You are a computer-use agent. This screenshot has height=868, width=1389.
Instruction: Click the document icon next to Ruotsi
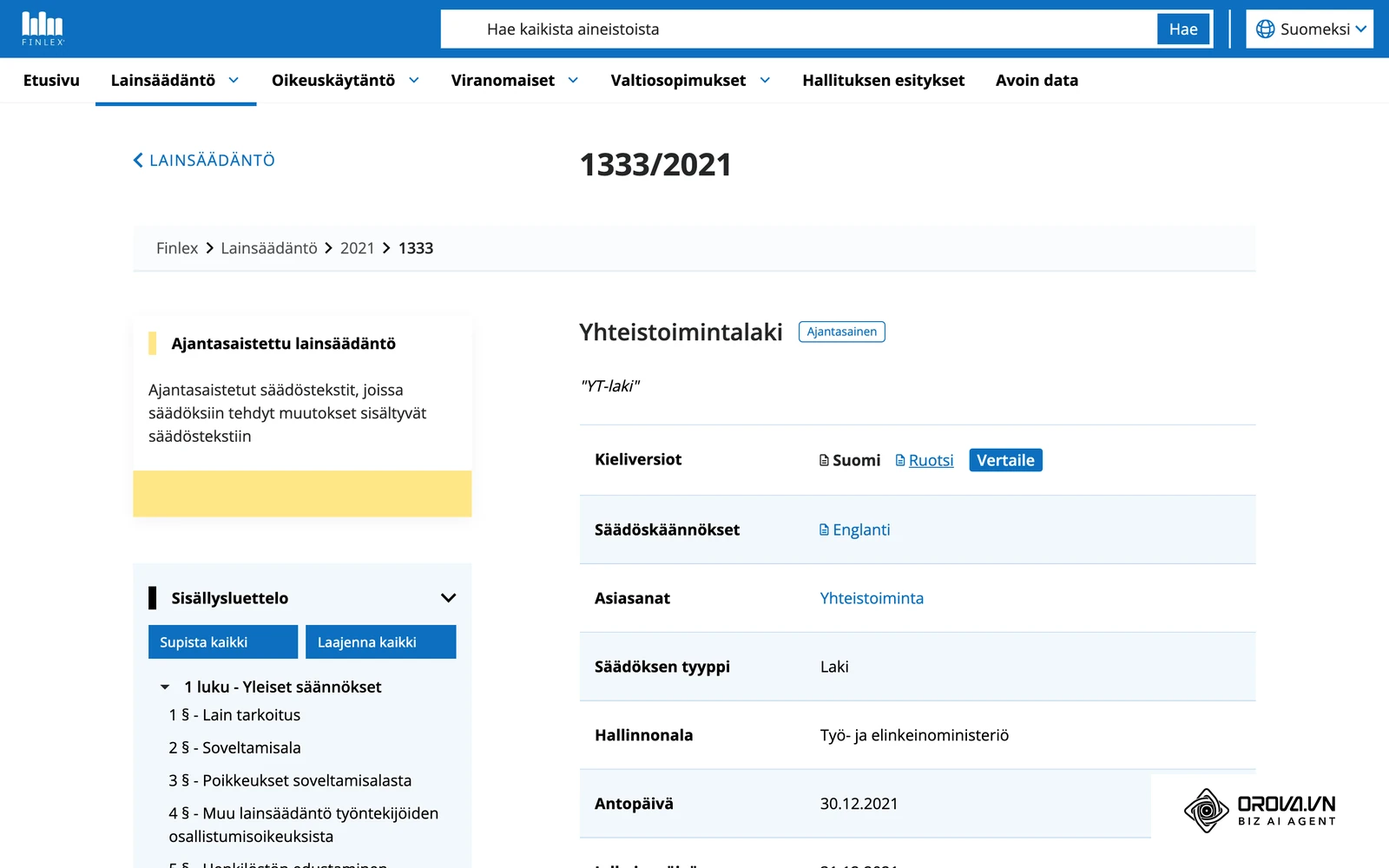point(900,460)
